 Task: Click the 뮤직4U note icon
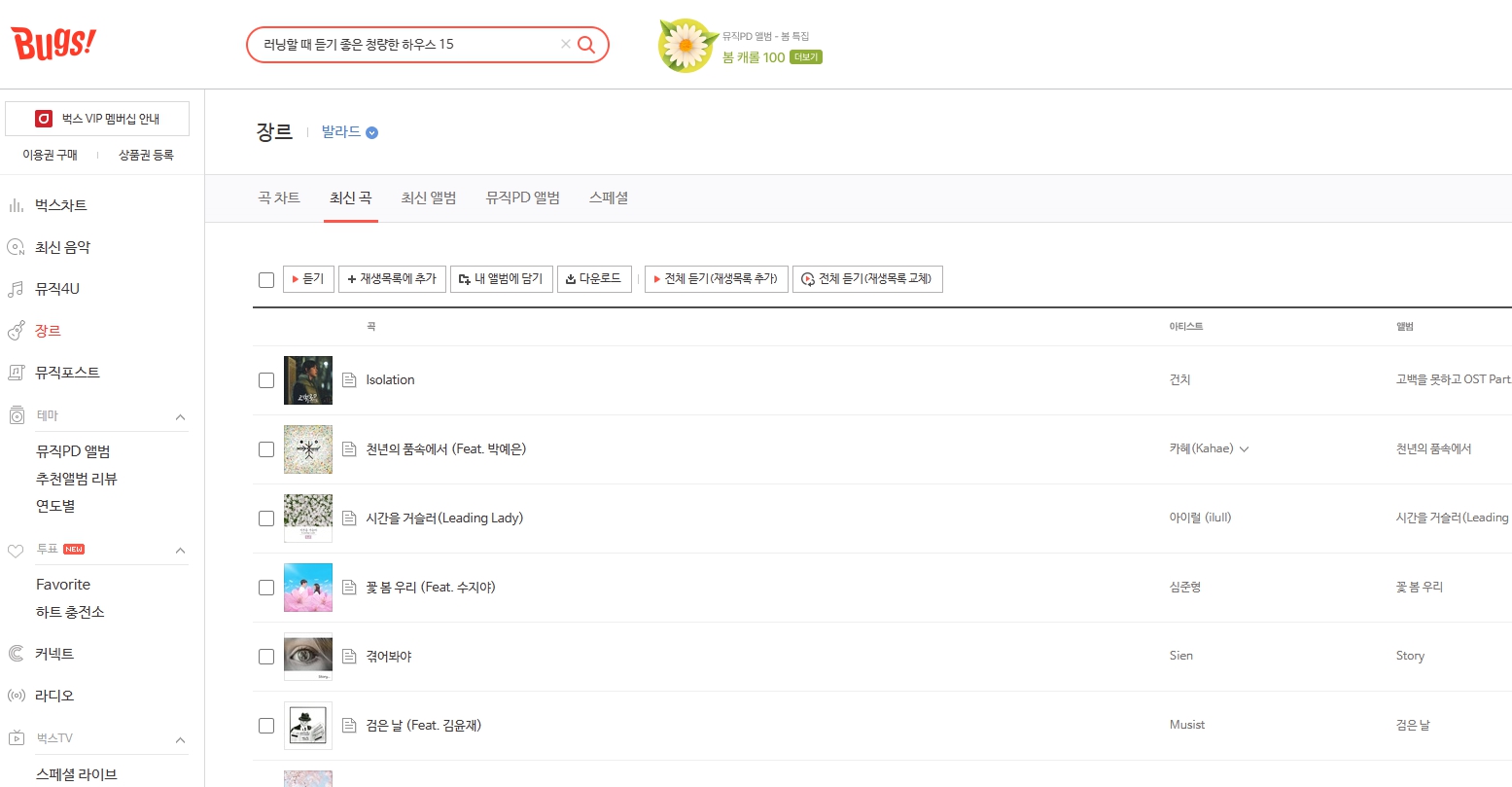point(16,289)
